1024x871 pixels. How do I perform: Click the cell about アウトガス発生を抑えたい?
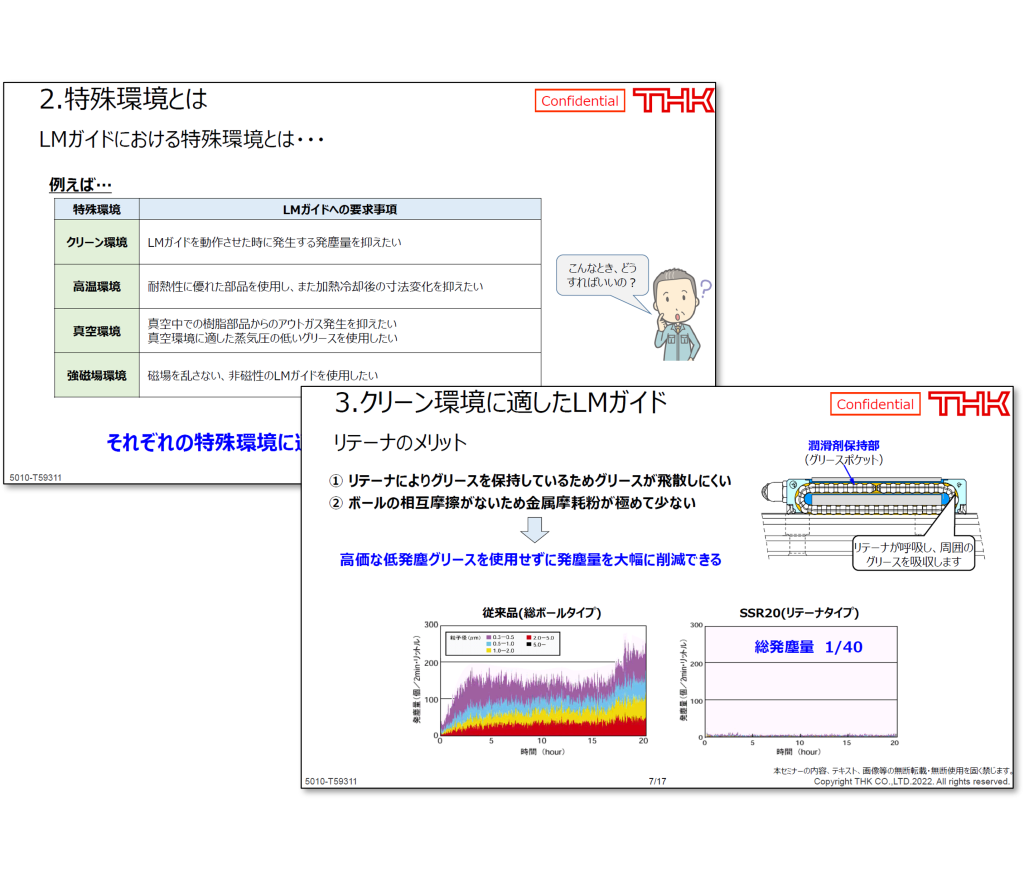[x=340, y=331]
